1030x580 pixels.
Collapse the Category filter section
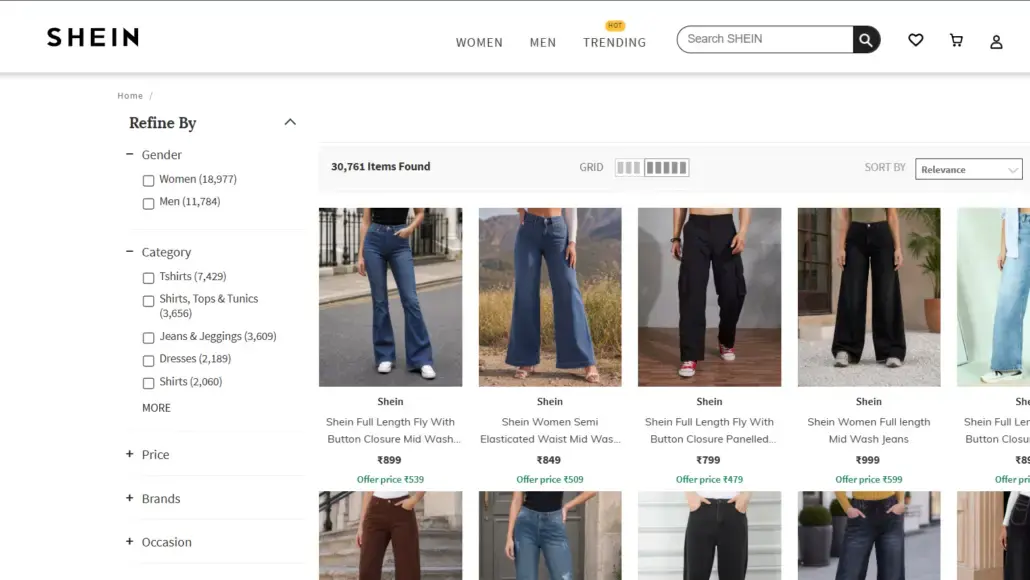pyautogui.click(x=129, y=252)
